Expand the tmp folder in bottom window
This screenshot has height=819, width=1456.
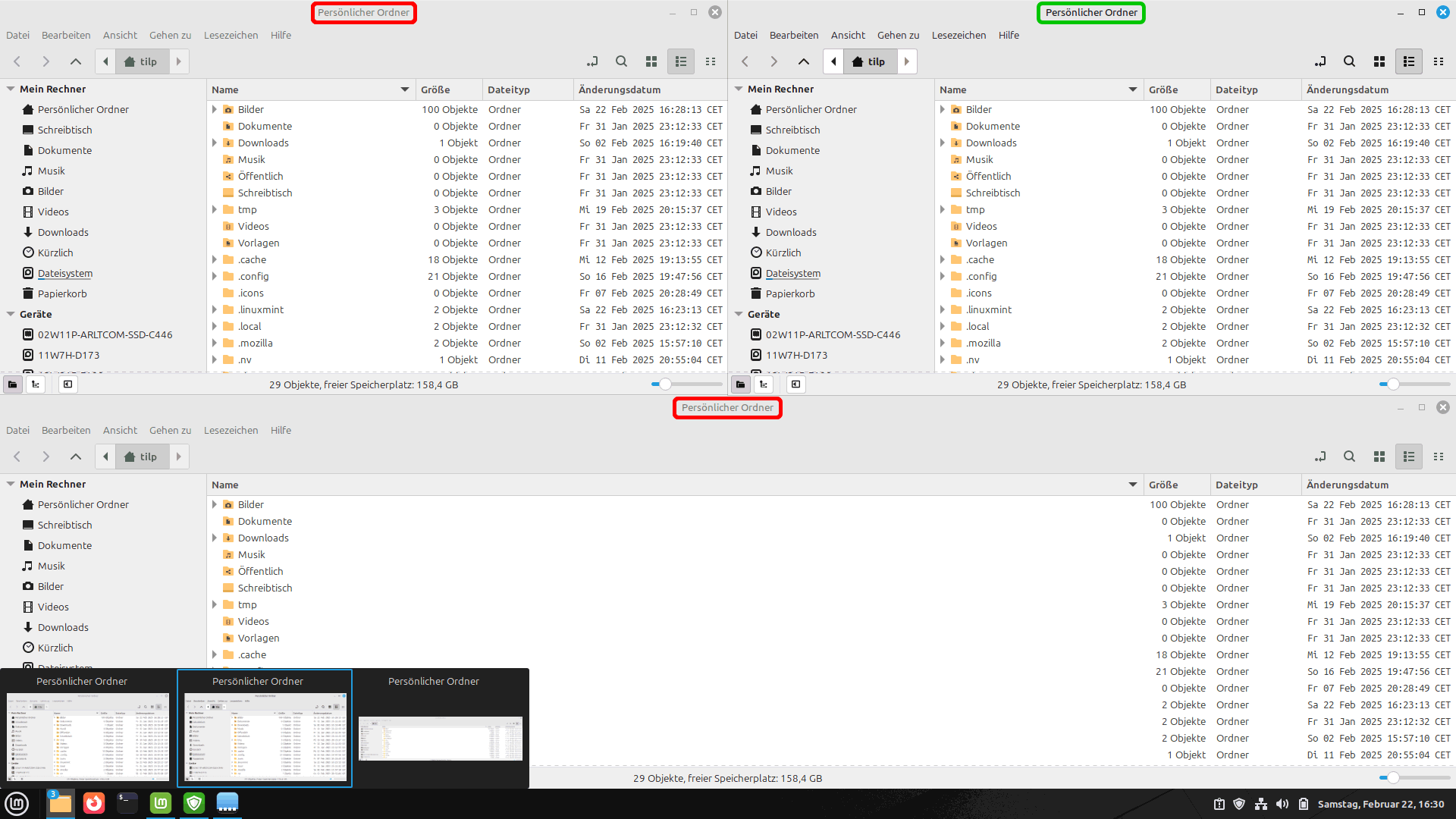pos(215,604)
